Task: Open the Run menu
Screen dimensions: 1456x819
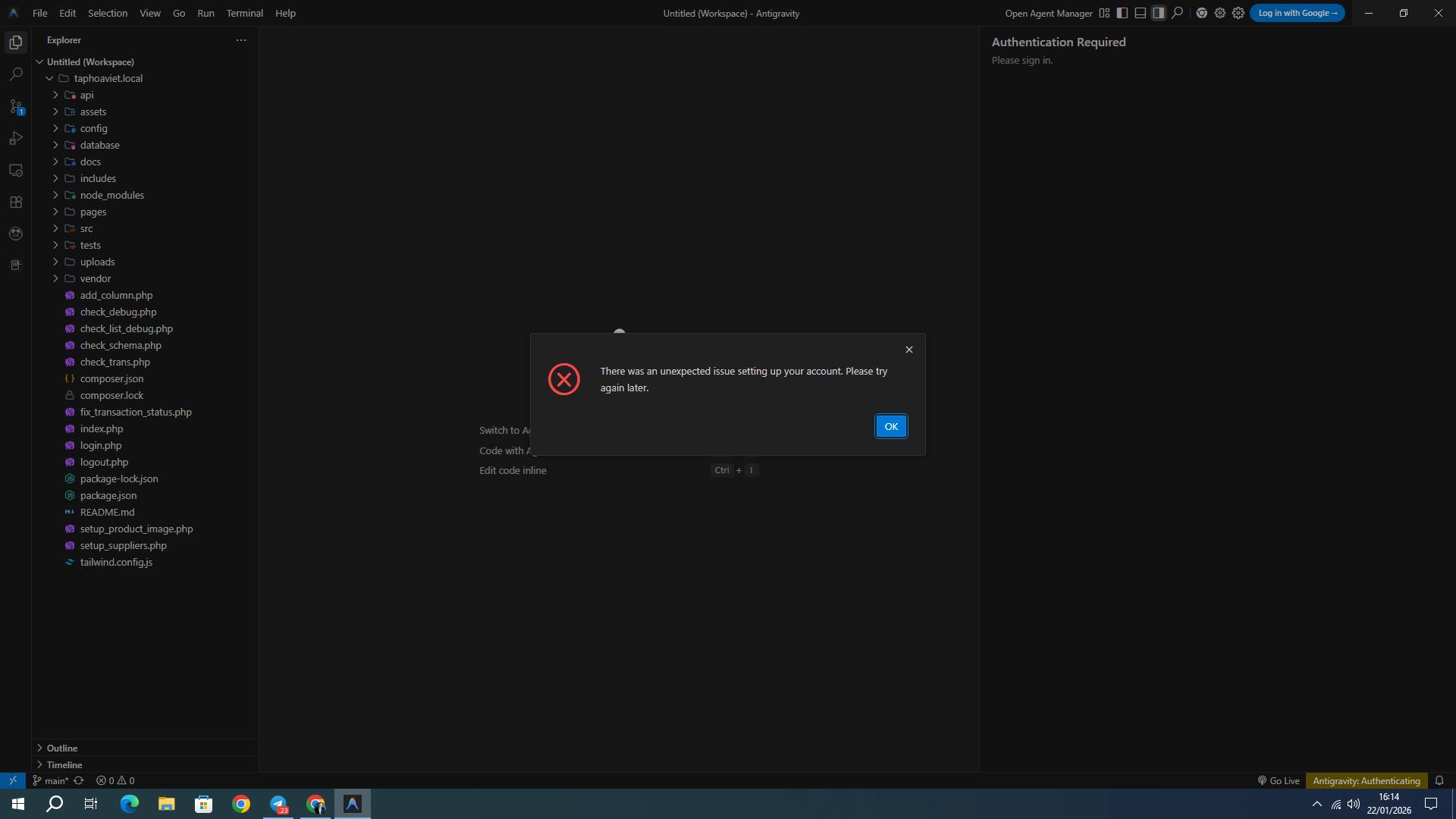Action: (206, 13)
